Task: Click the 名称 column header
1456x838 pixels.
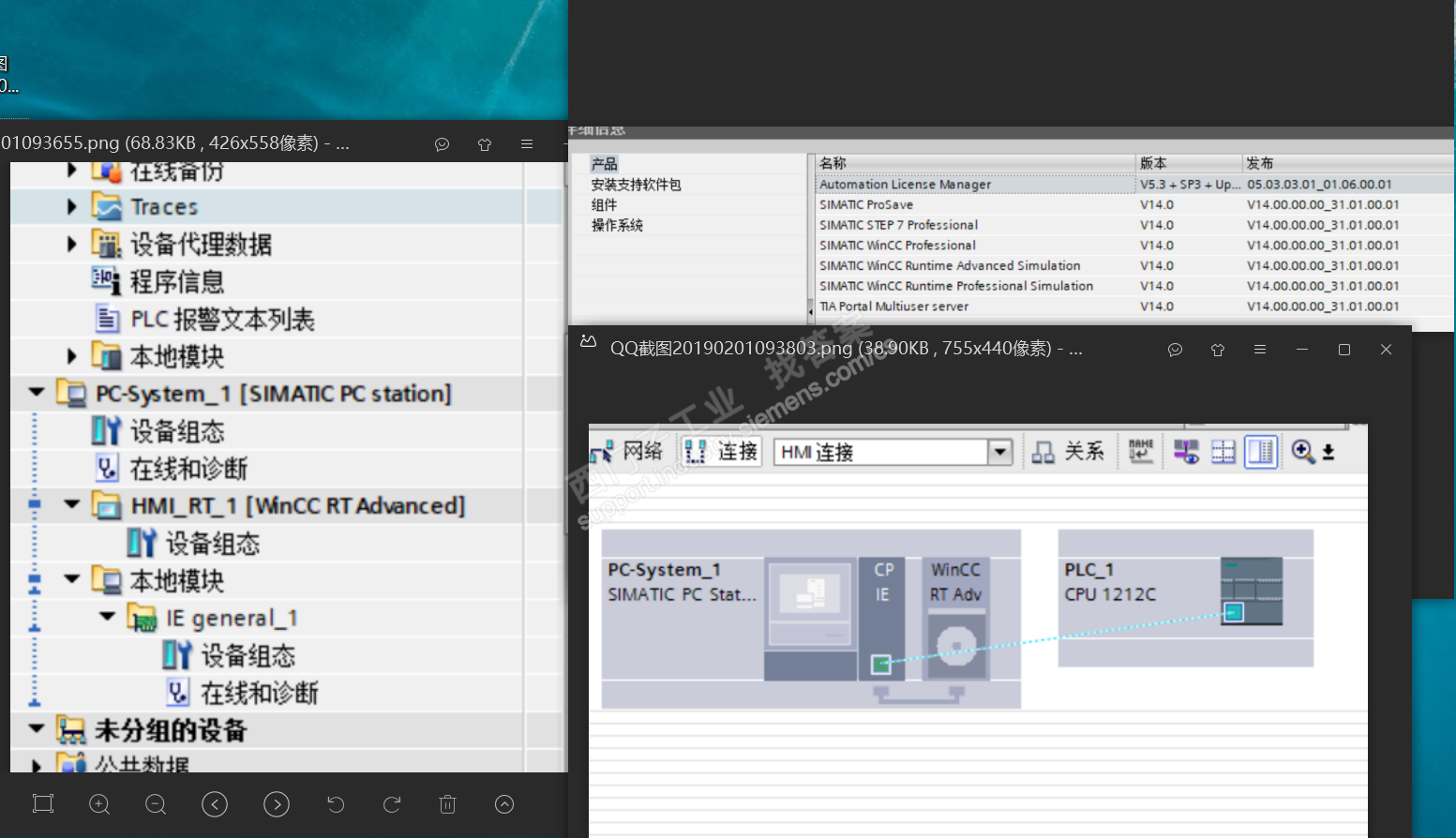Action: pos(975,163)
